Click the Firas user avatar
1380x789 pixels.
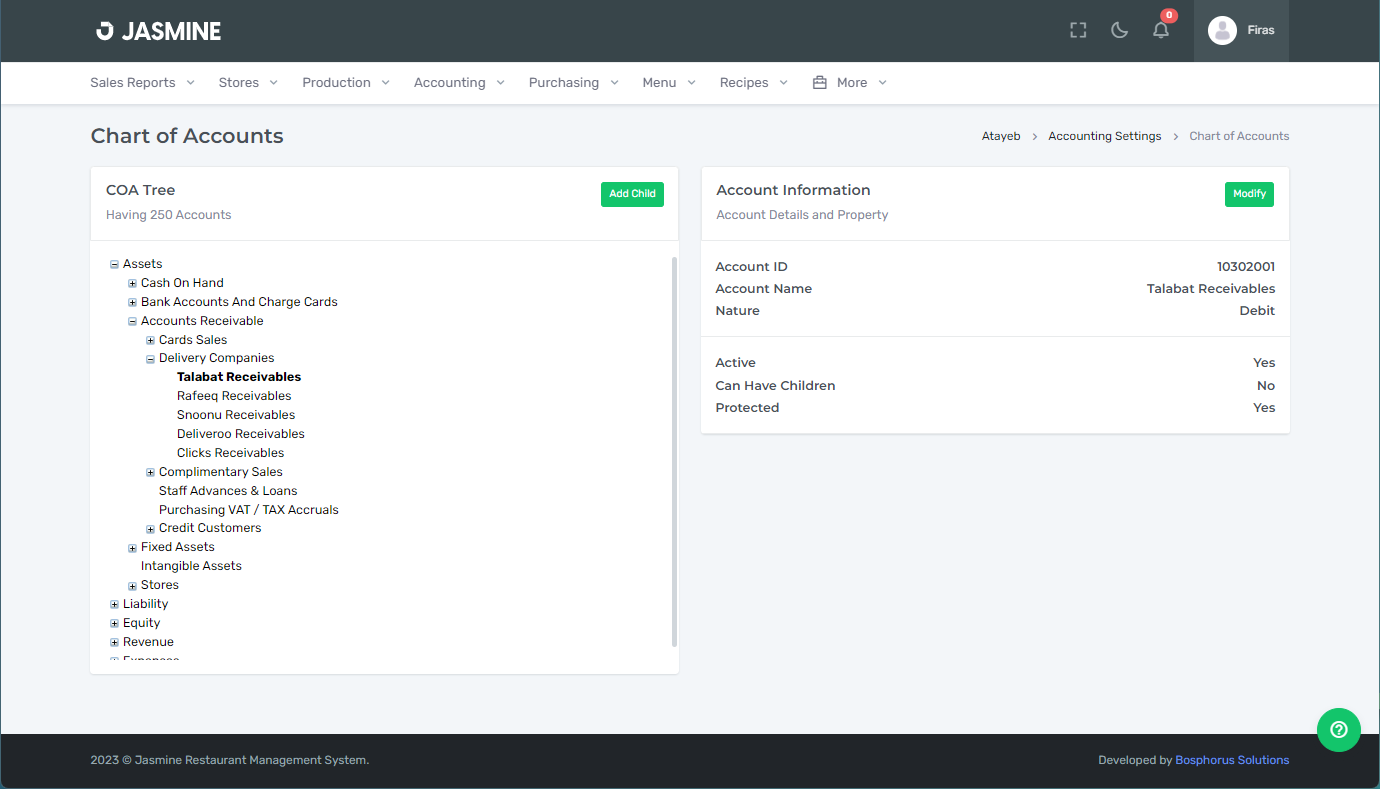click(x=1222, y=30)
